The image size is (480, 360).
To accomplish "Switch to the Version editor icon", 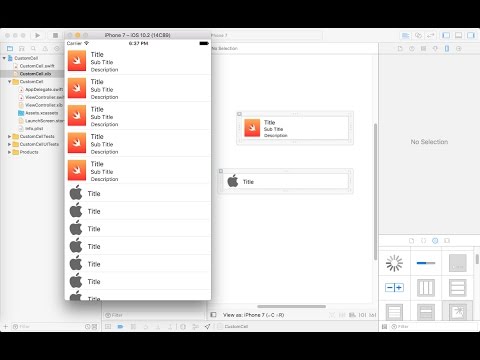I will [431, 35].
